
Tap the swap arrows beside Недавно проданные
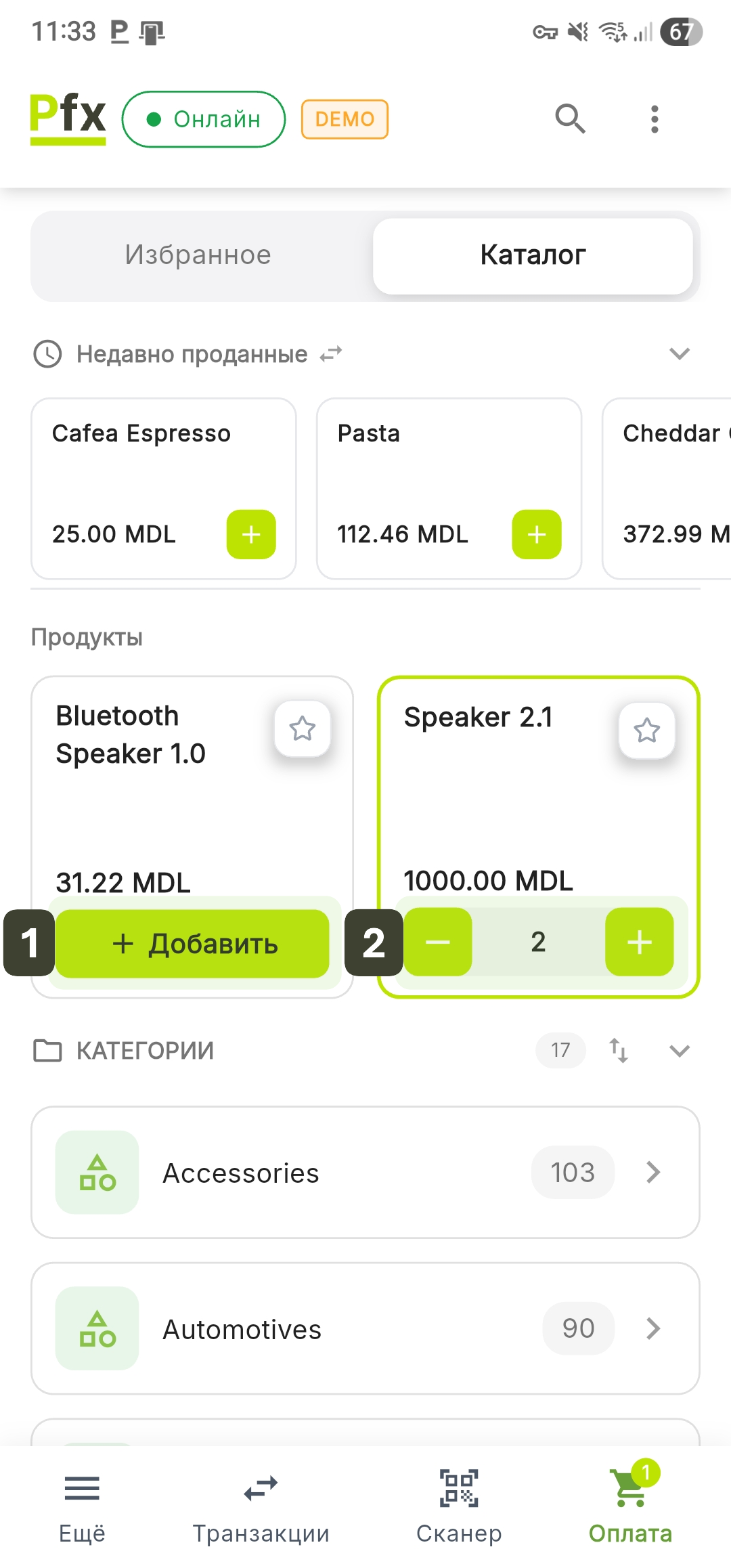(331, 354)
